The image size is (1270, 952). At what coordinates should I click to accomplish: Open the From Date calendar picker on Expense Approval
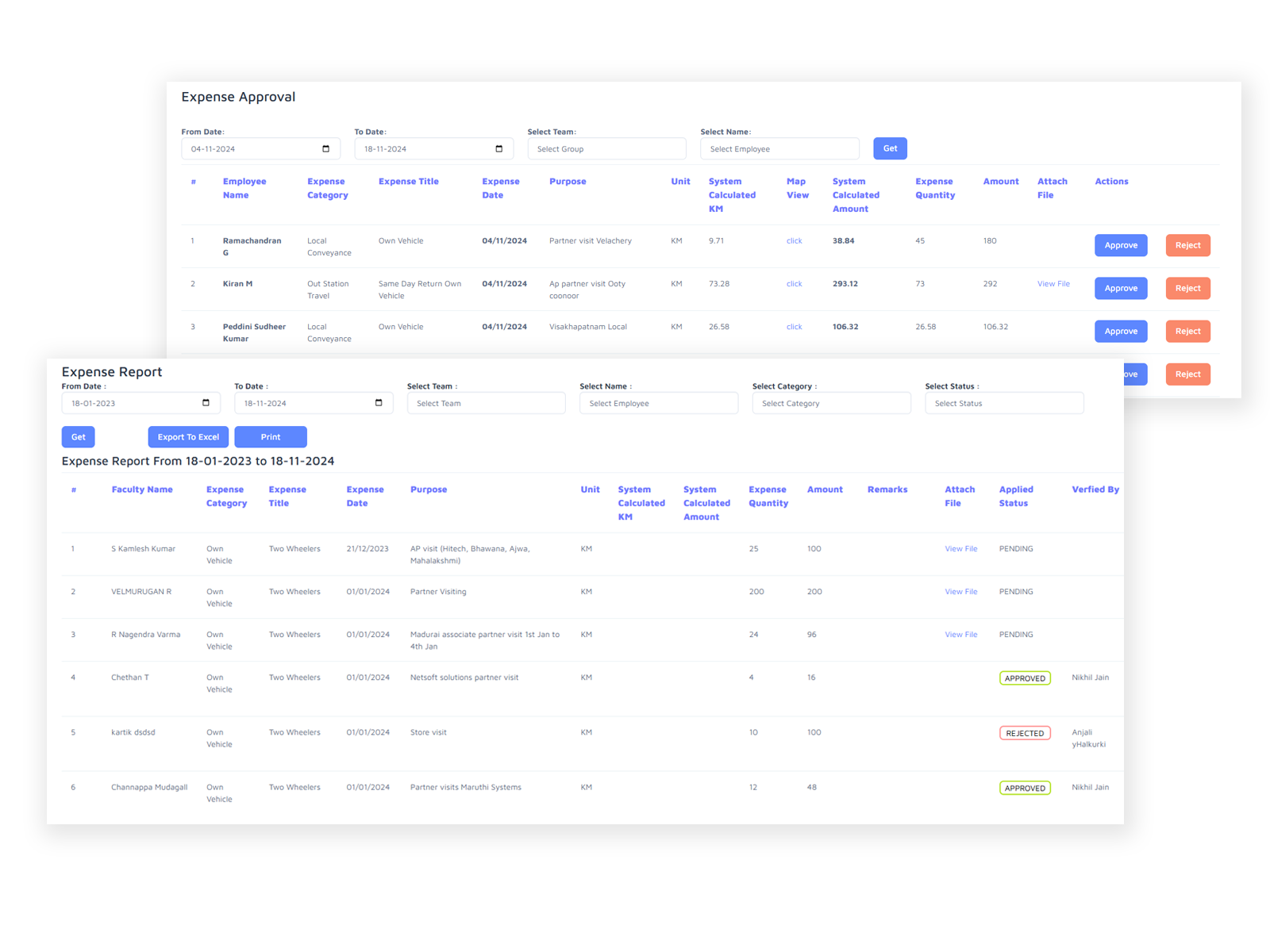(325, 148)
